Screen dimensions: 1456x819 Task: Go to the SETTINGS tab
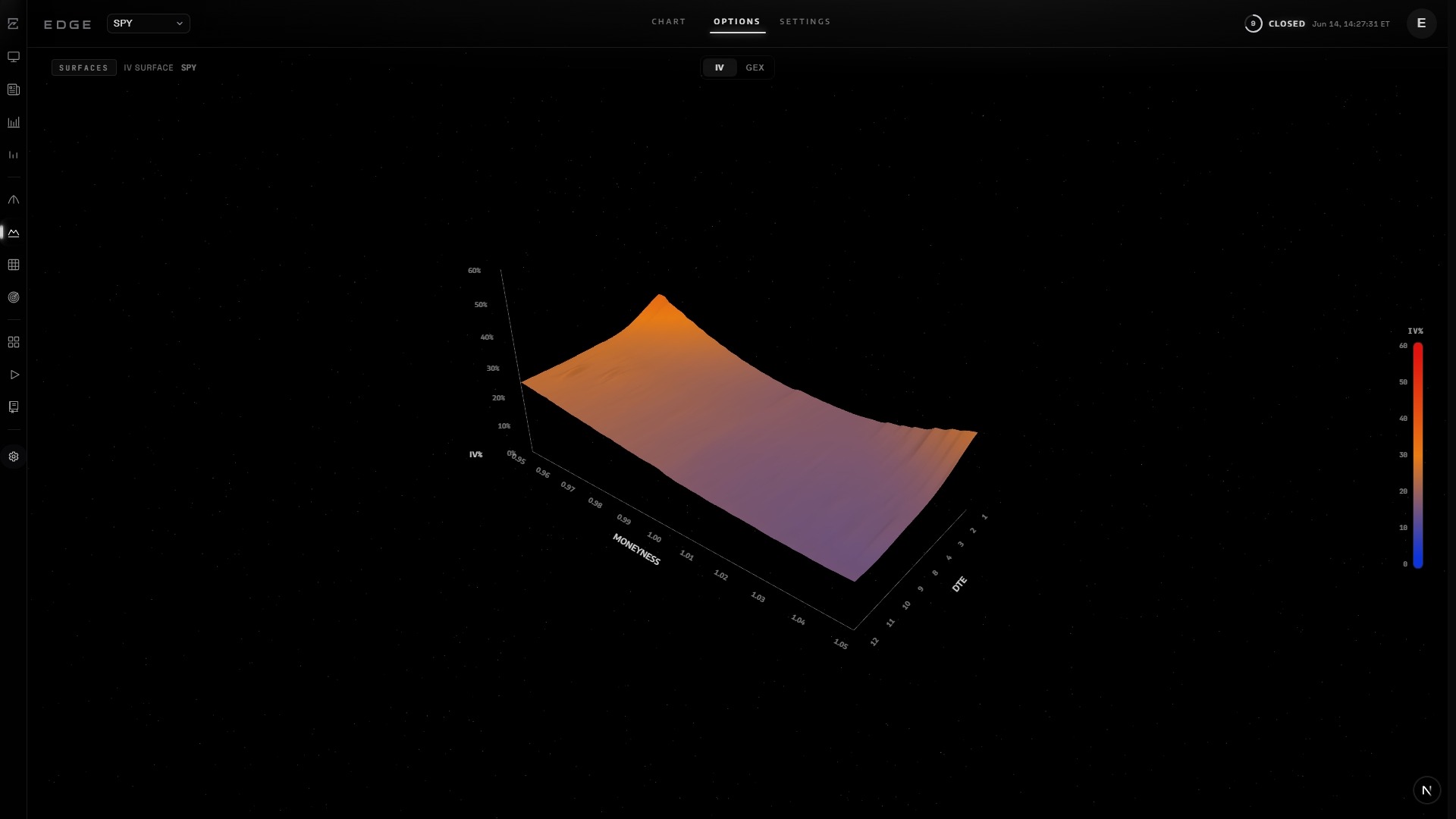tap(805, 21)
